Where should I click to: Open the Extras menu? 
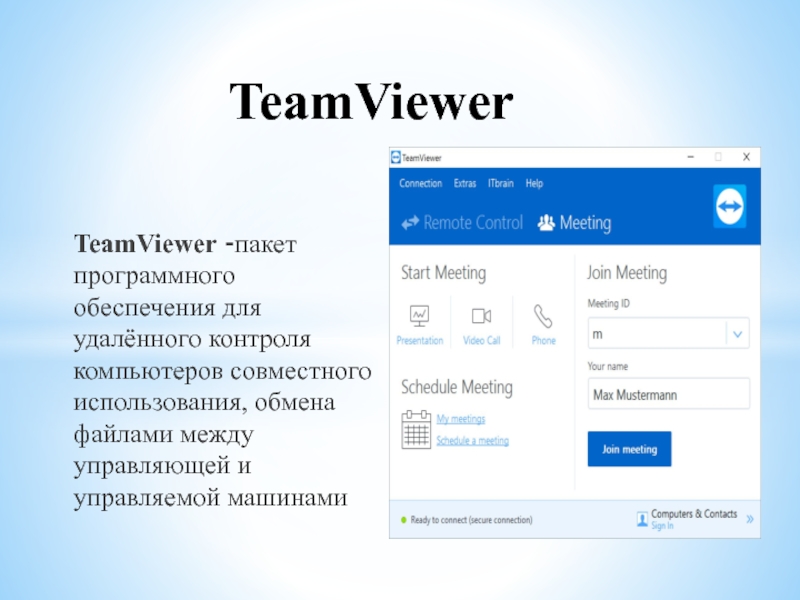465,184
